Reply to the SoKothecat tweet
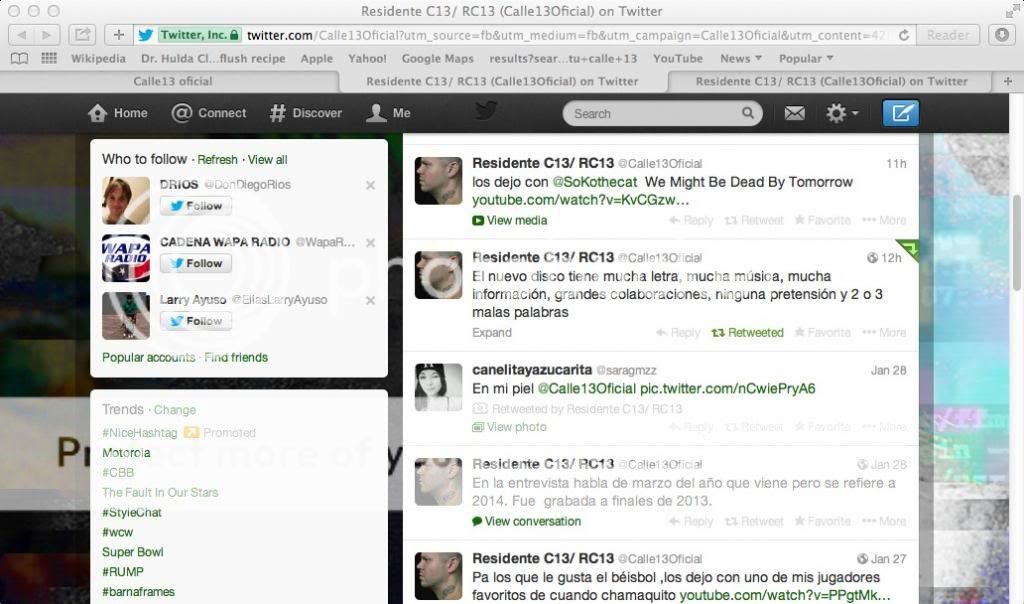 (x=691, y=221)
